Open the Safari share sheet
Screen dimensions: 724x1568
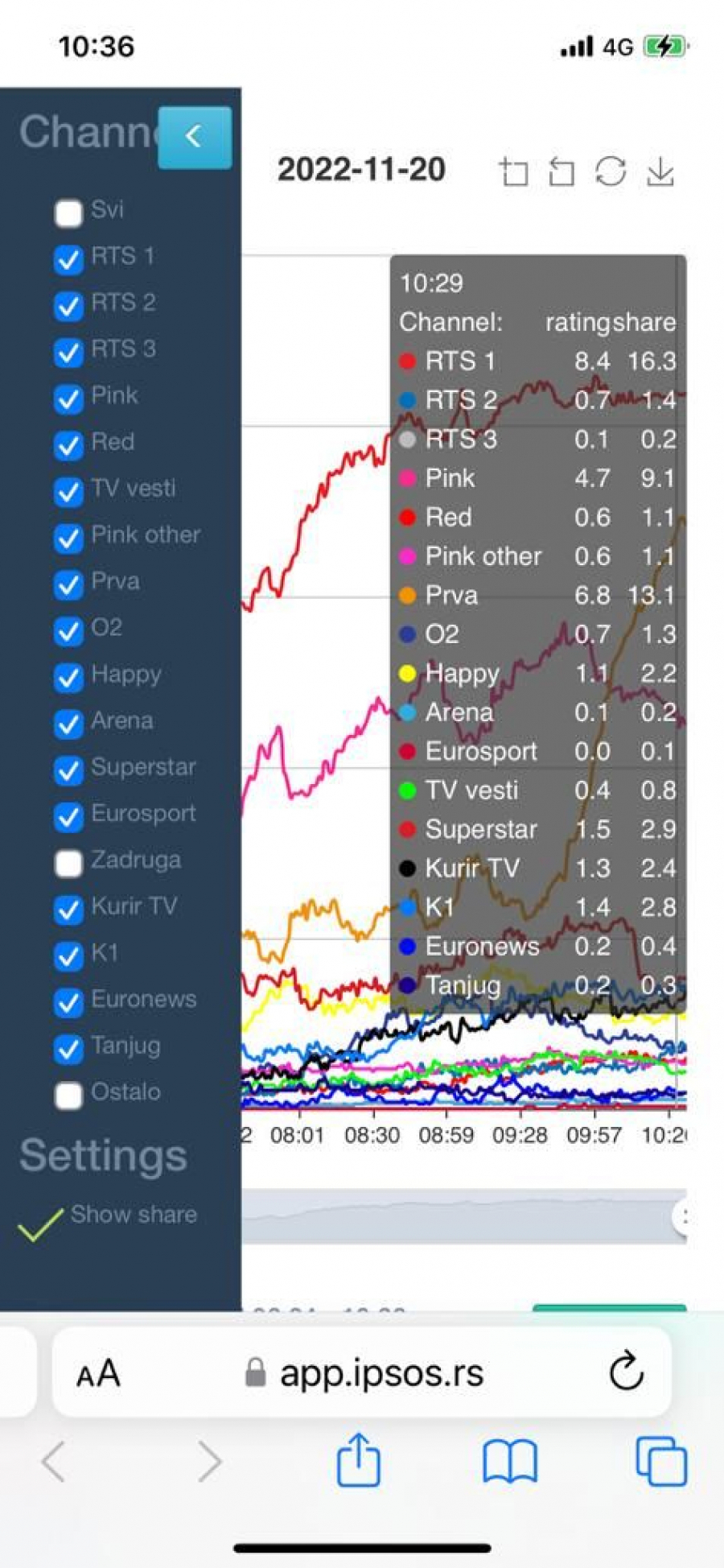358,1460
